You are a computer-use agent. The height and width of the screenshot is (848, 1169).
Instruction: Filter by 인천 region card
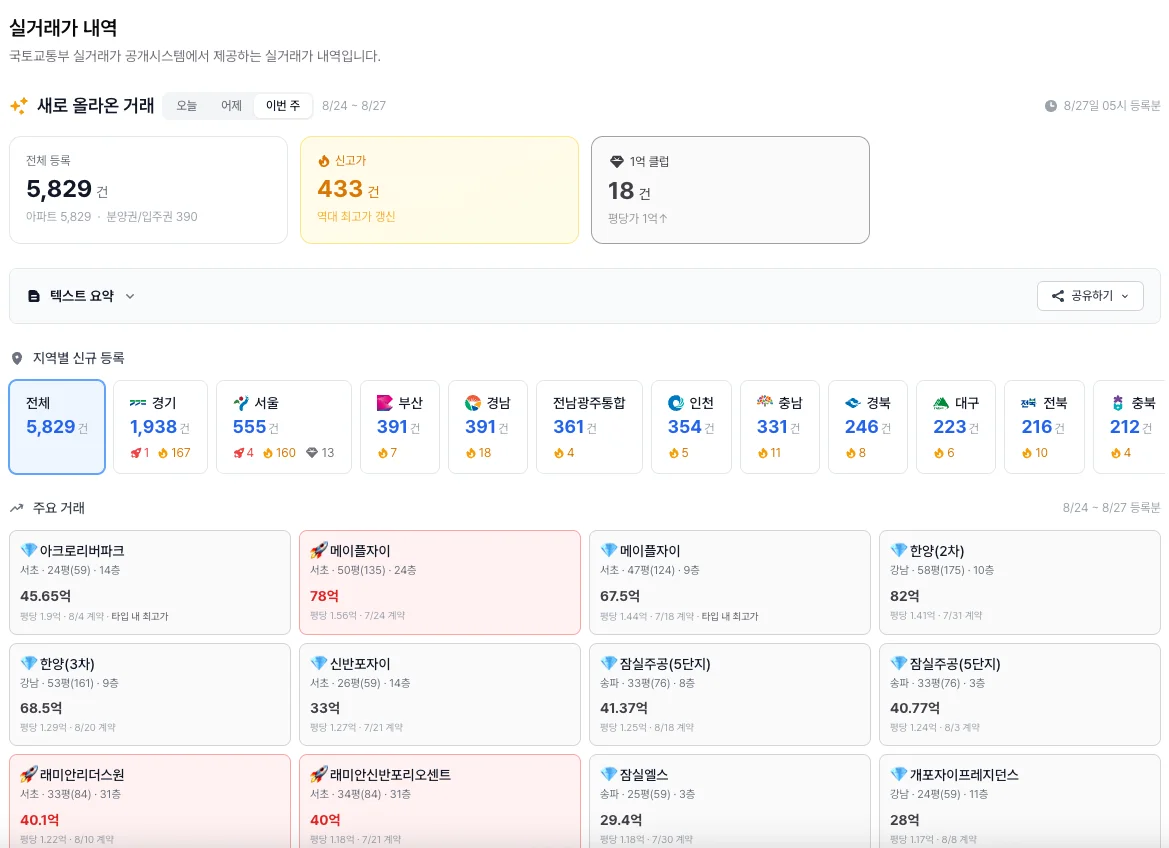pyautogui.click(x=691, y=427)
